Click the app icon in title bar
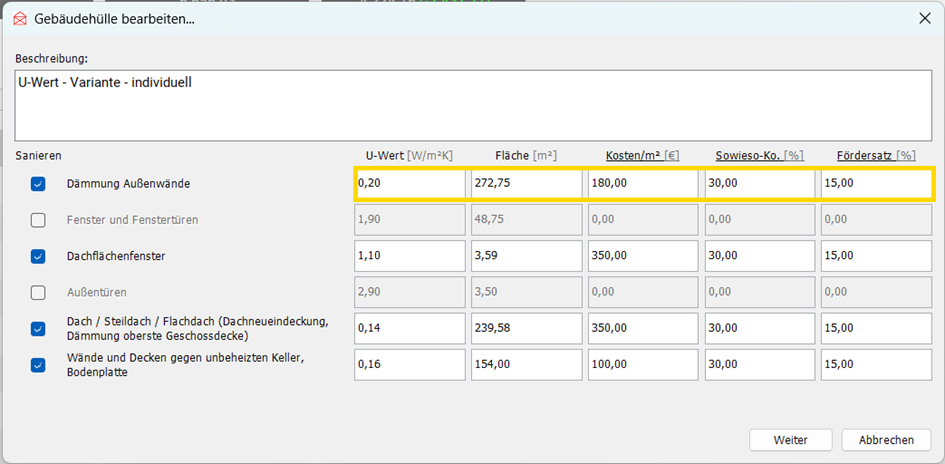 pos(19,17)
